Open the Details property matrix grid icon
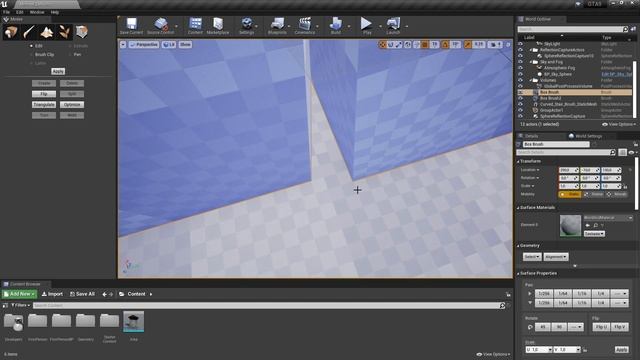Viewport: 640px width, 360px height. pos(622,152)
